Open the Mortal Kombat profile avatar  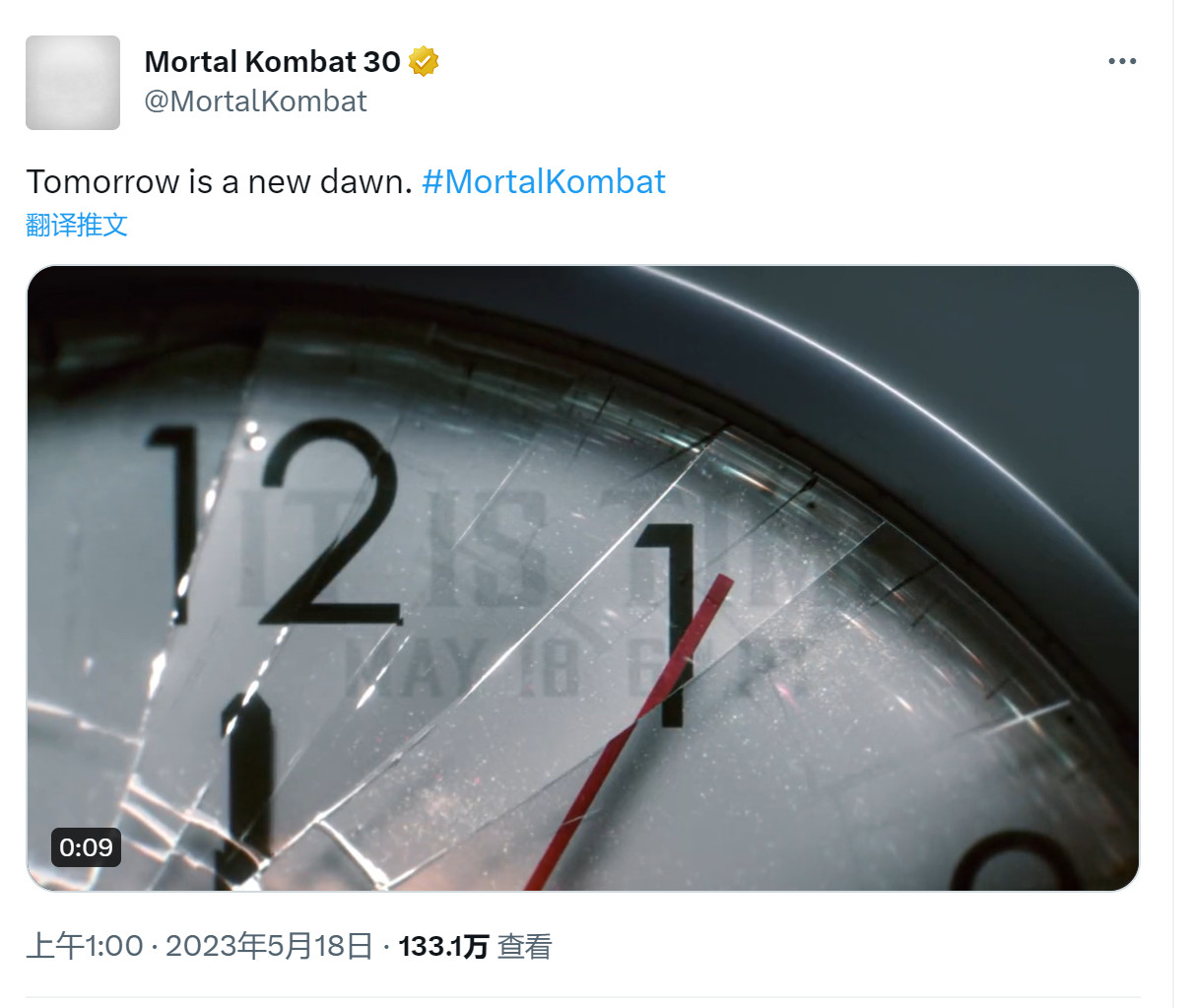[x=73, y=83]
